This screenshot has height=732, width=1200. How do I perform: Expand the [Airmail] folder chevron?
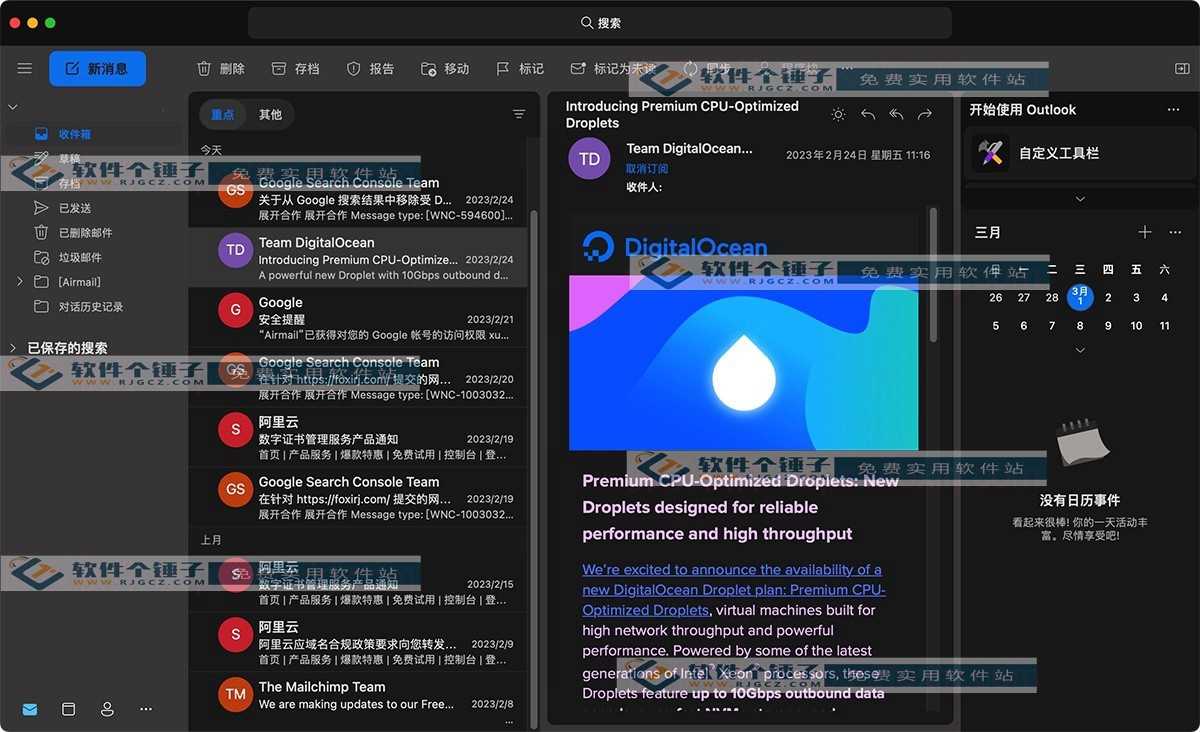coord(20,282)
